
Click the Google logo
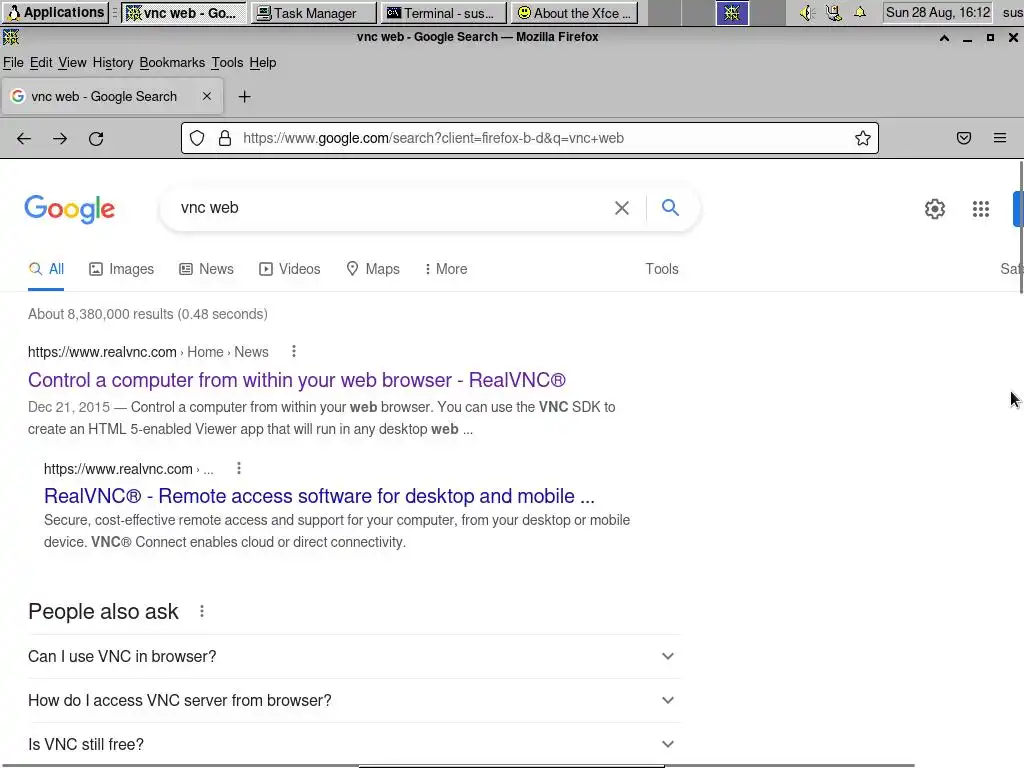(x=70, y=209)
